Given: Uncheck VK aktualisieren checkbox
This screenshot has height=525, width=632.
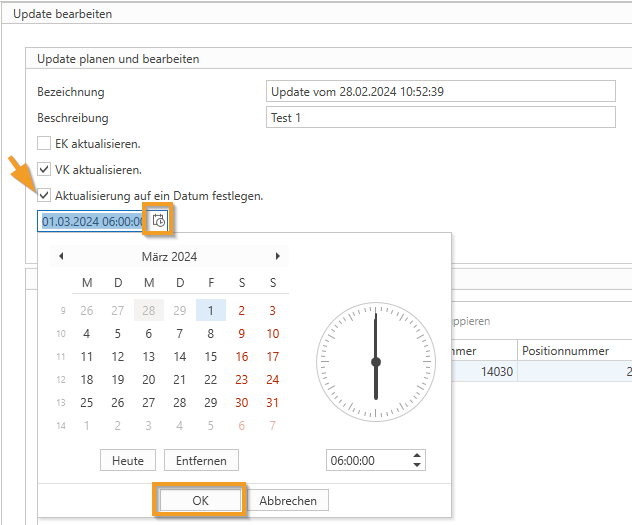Looking at the screenshot, I should coord(44,169).
